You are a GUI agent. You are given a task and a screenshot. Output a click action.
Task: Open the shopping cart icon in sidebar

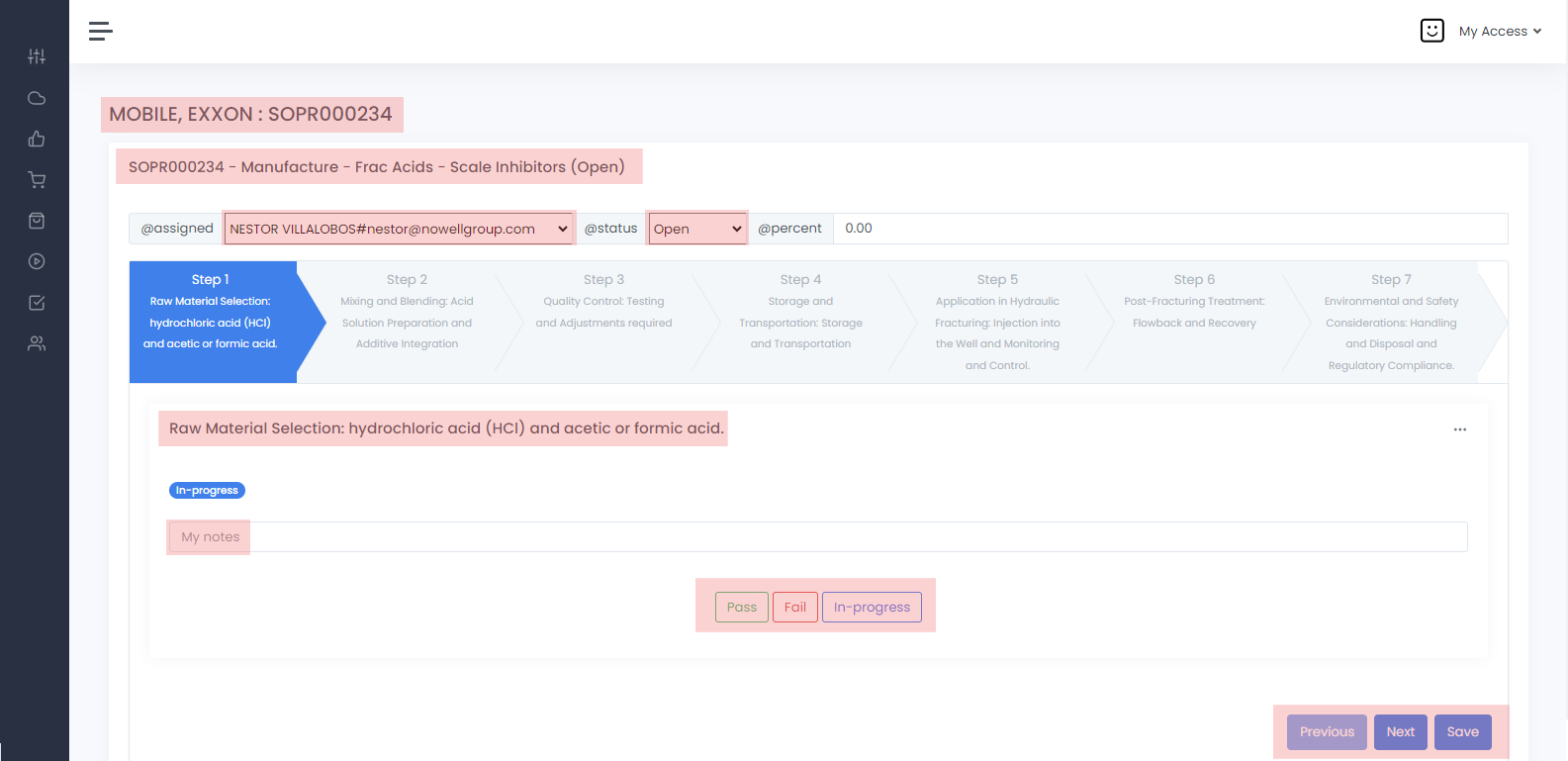[37, 179]
